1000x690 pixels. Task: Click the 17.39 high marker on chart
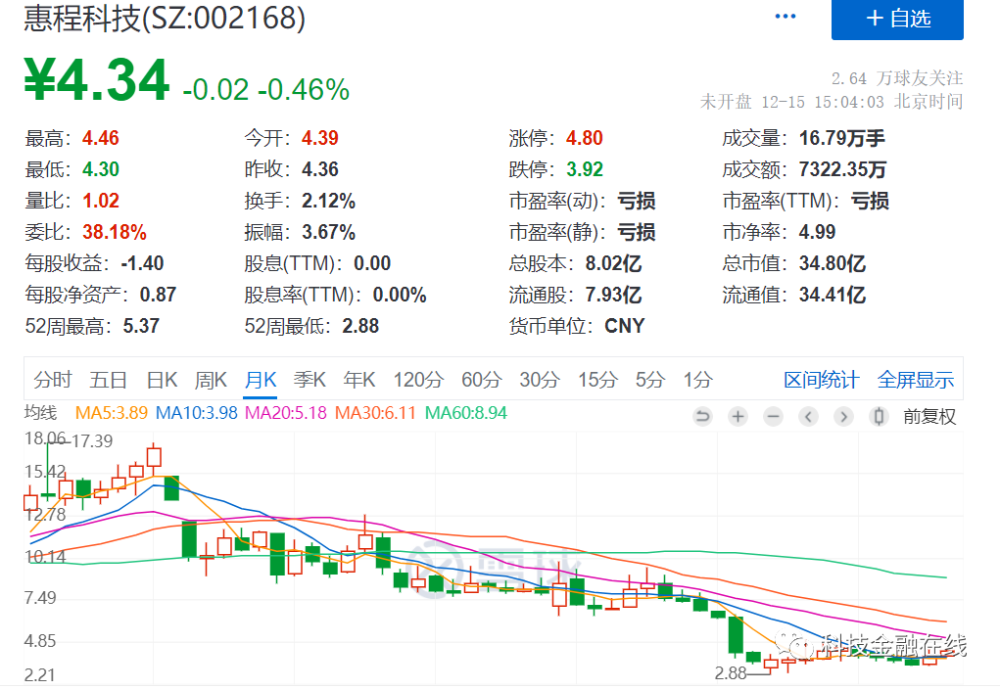[92, 441]
